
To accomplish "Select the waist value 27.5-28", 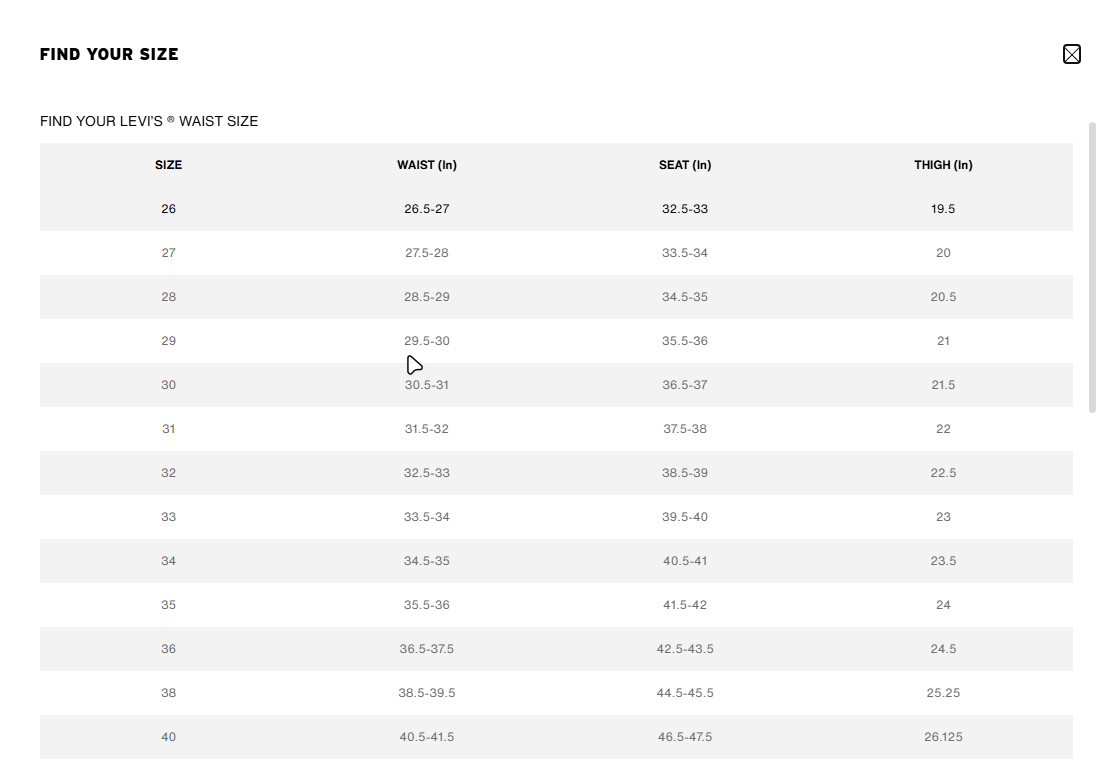I will coord(427,253).
